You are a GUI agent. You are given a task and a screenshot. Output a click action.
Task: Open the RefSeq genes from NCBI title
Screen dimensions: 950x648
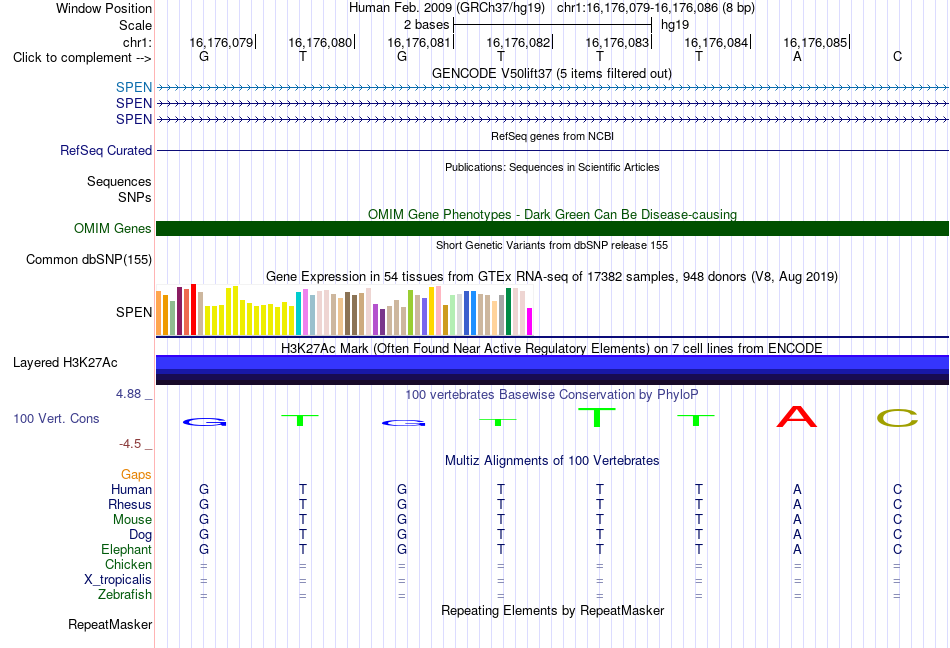pos(552,136)
